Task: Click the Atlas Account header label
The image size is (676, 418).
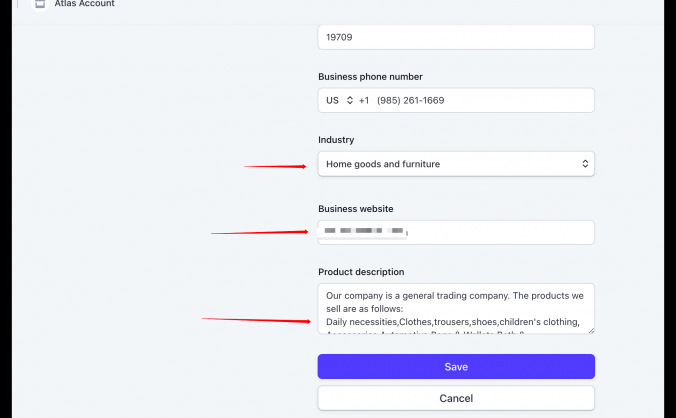Action: pyautogui.click(x=84, y=4)
